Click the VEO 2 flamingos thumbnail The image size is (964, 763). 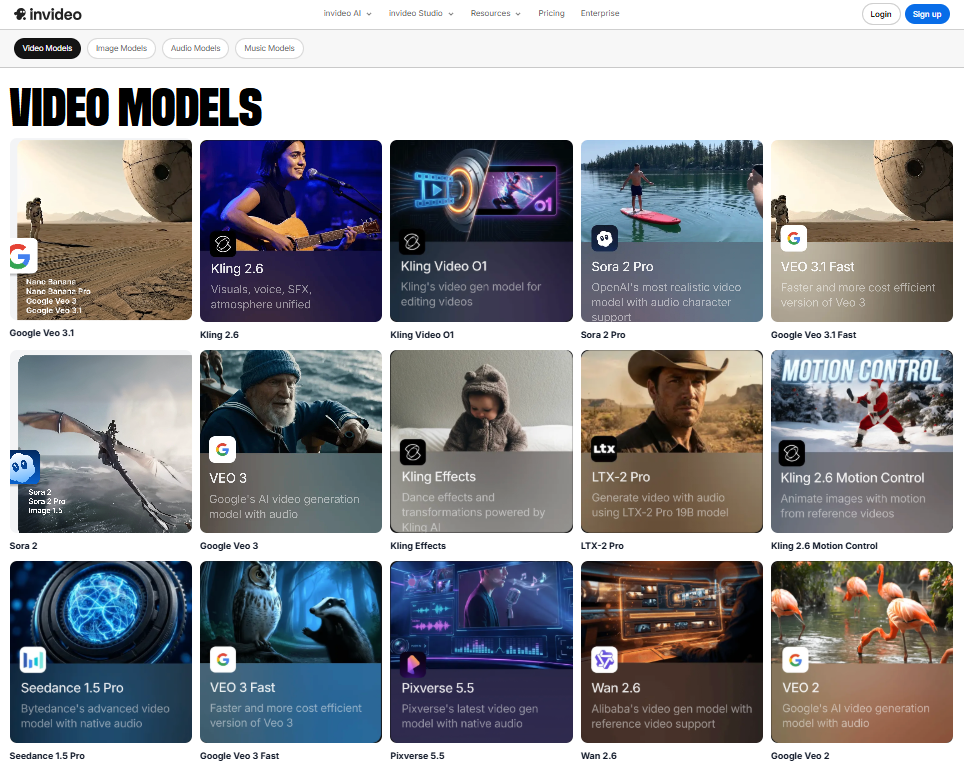[x=862, y=612]
